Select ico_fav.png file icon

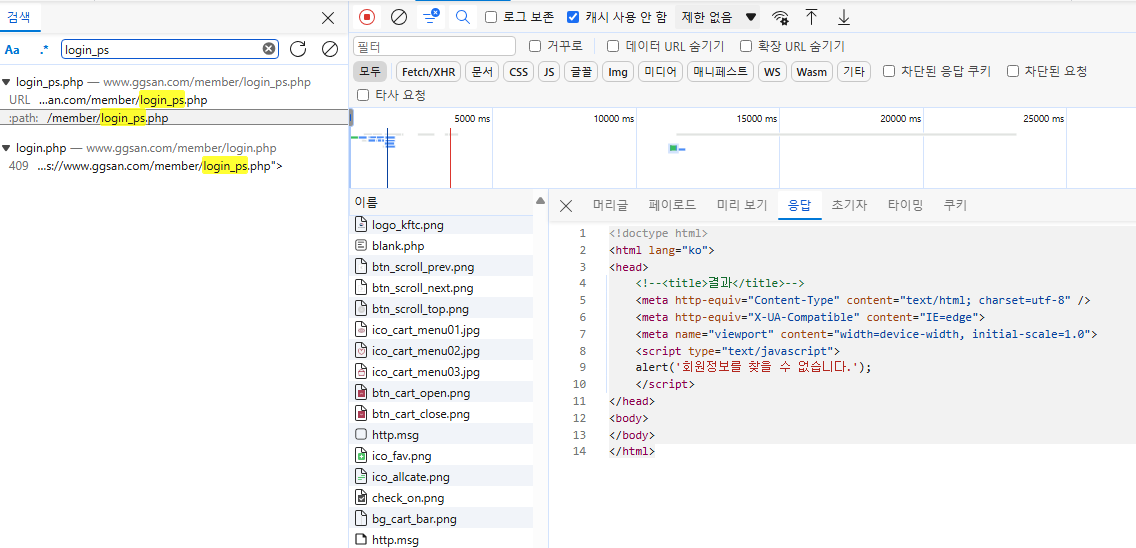(361, 456)
